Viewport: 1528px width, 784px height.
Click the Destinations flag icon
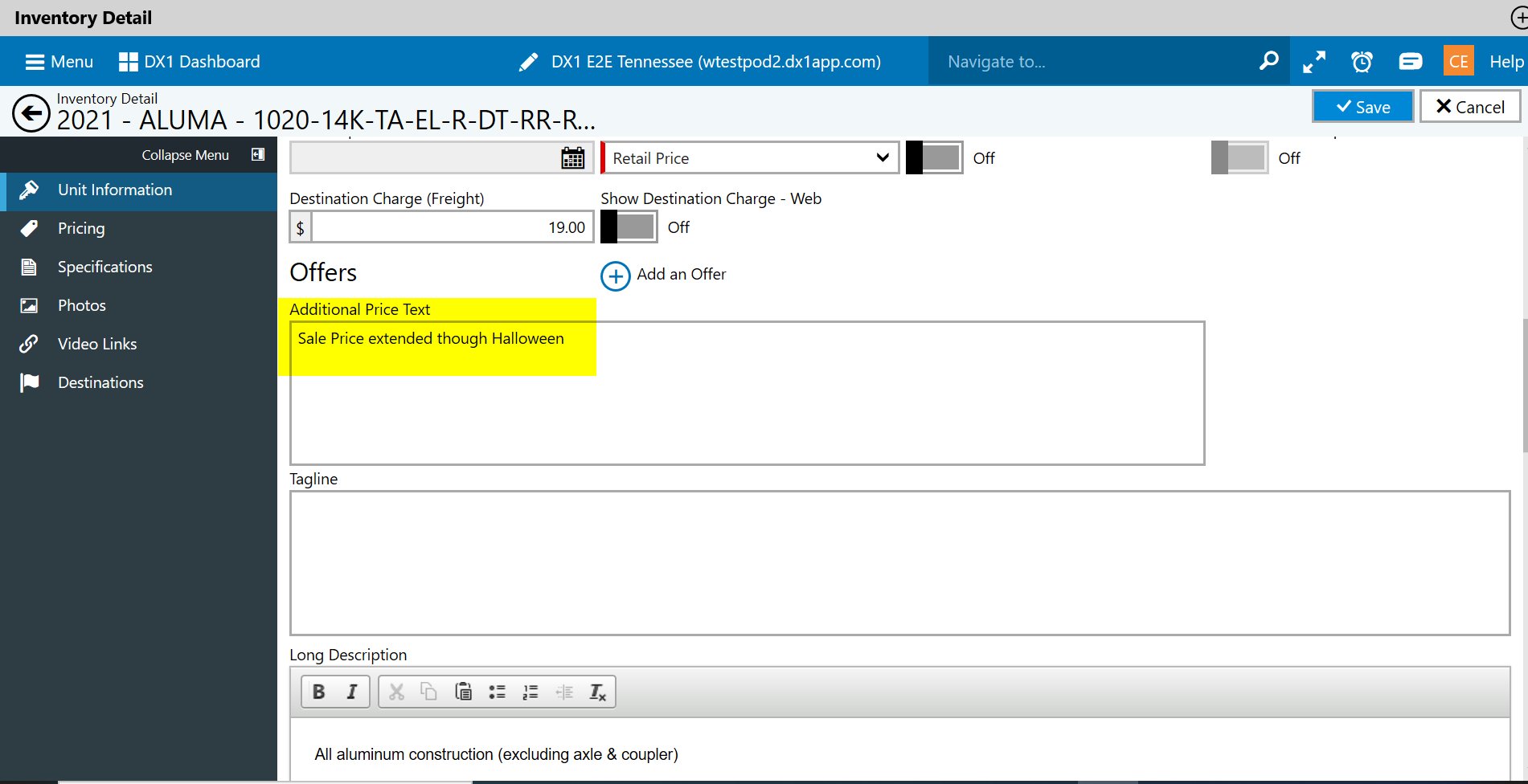tap(30, 383)
